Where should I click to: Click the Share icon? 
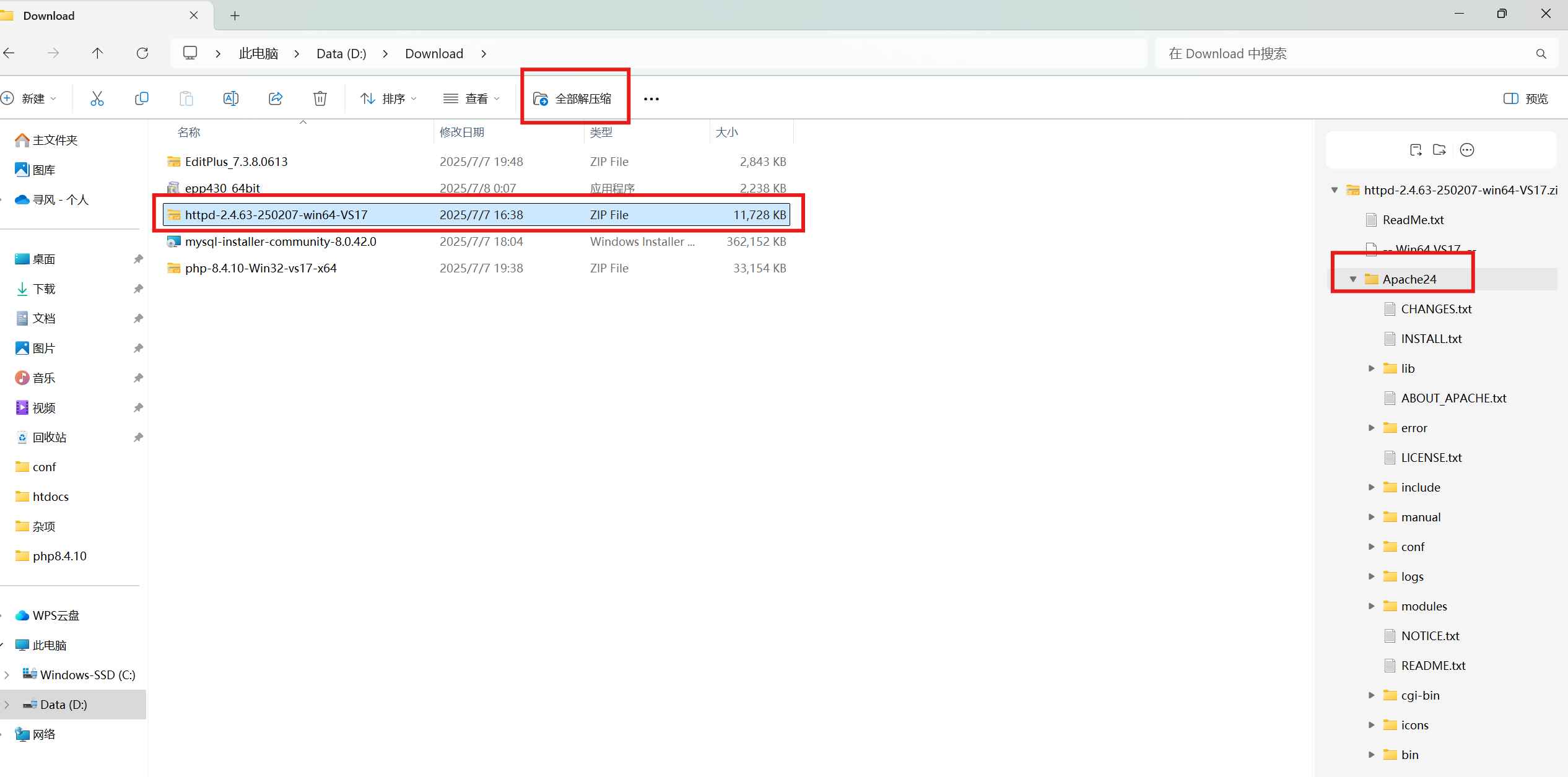click(x=275, y=98)
